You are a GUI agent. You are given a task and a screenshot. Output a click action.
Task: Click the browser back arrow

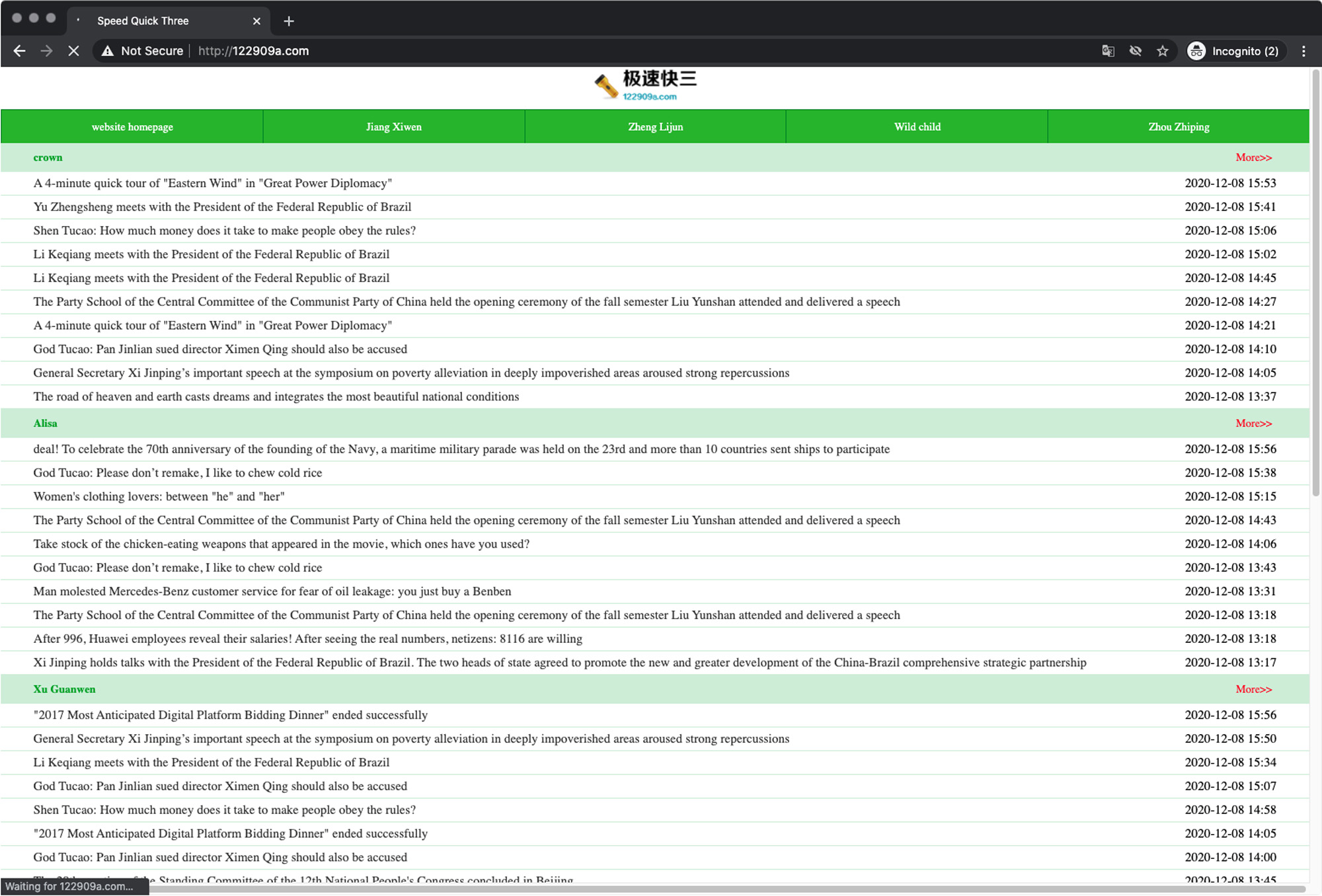click(19, 51)
